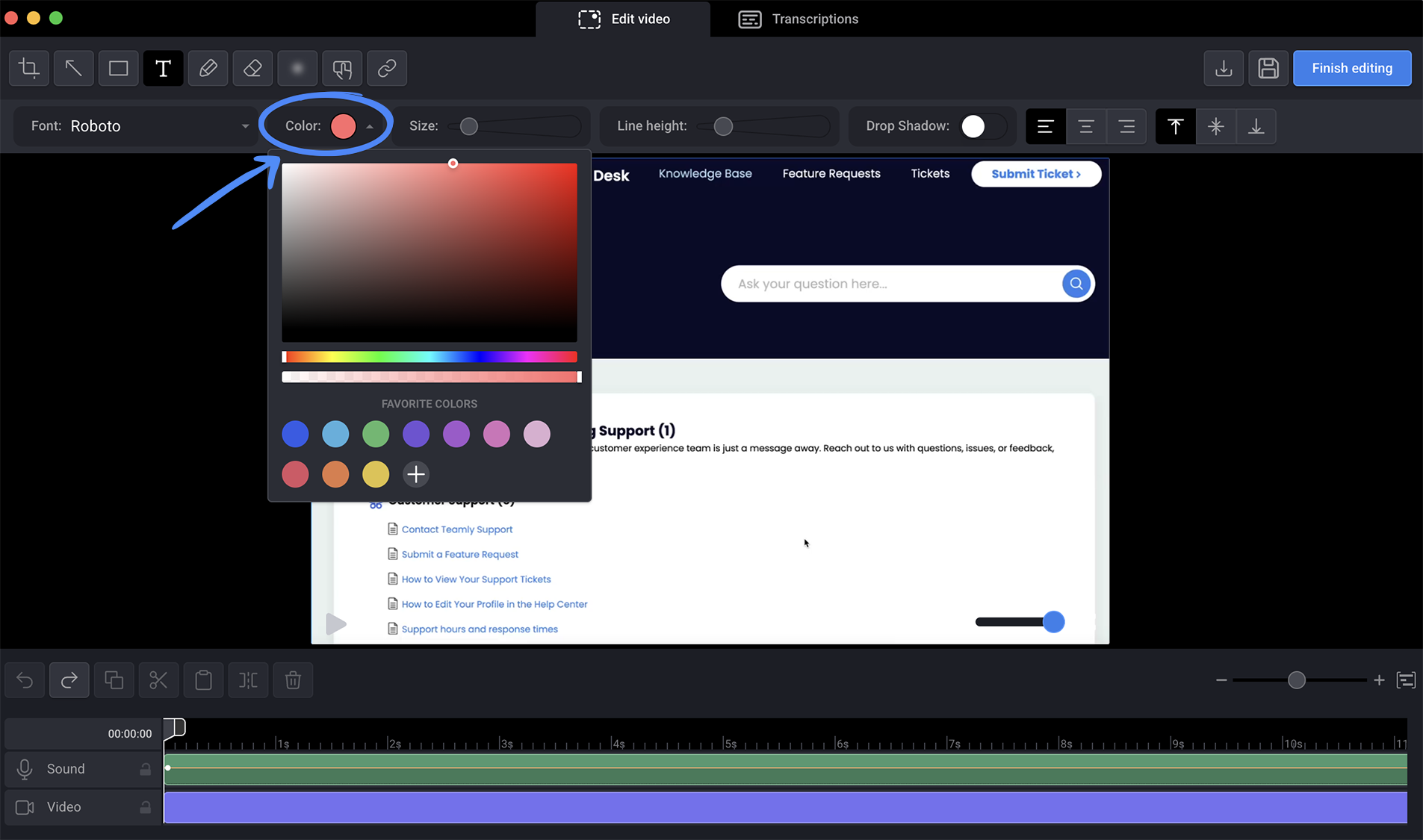This screenshot has width=1423, height=840.
Task: Zoom out timeline with minus icon
Action: (x=1221, y=680)
